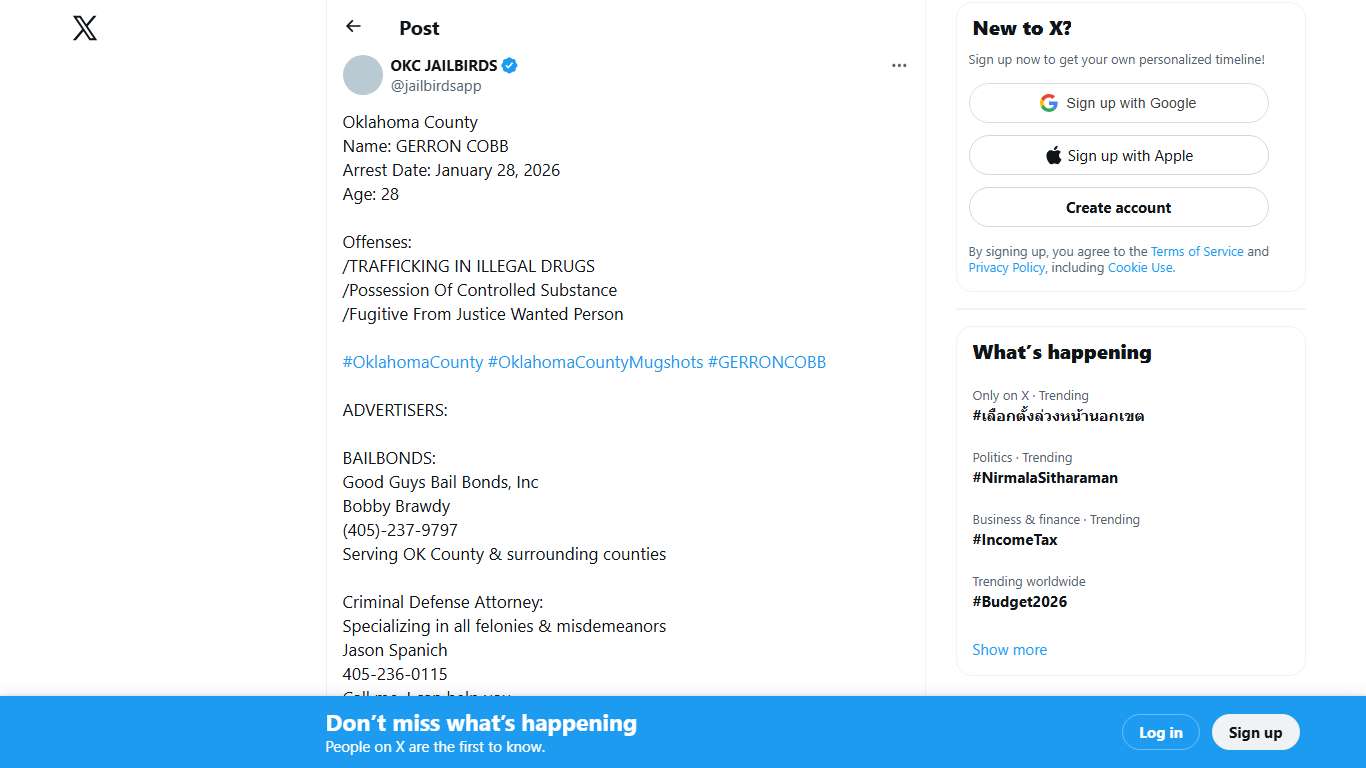
Task: Click the X logo icon
Action: (x=85, y=28)
